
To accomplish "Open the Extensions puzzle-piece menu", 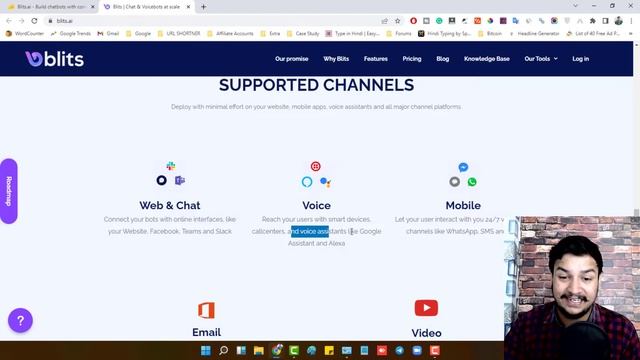I will tap(593, 21).
